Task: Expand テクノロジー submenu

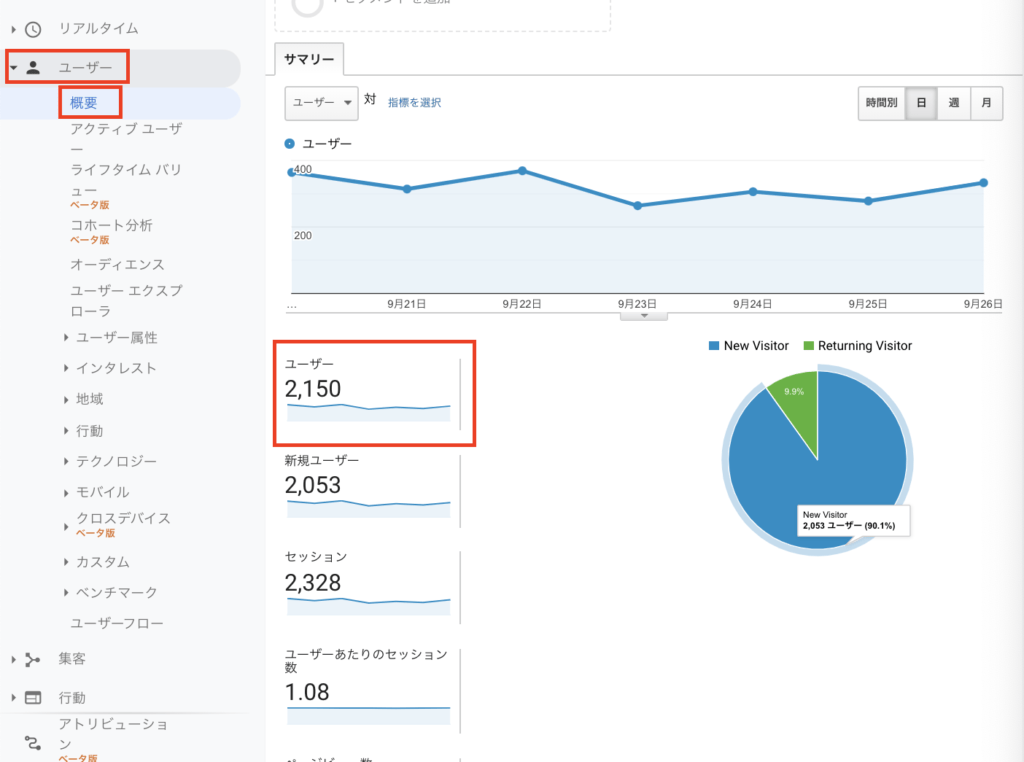Action: [x=66, y=462]
